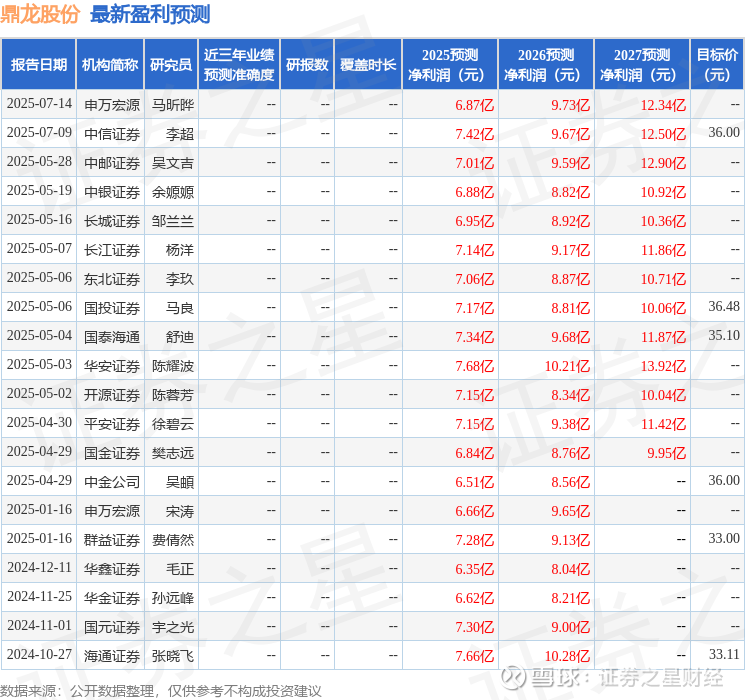Click analyst name 杨洋
Screen dimensions: 745x700
(180, 250)
